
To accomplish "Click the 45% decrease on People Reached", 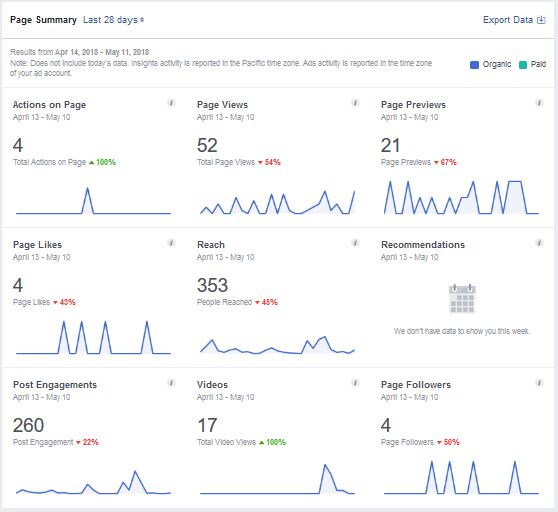I will (x=266, y=302).
